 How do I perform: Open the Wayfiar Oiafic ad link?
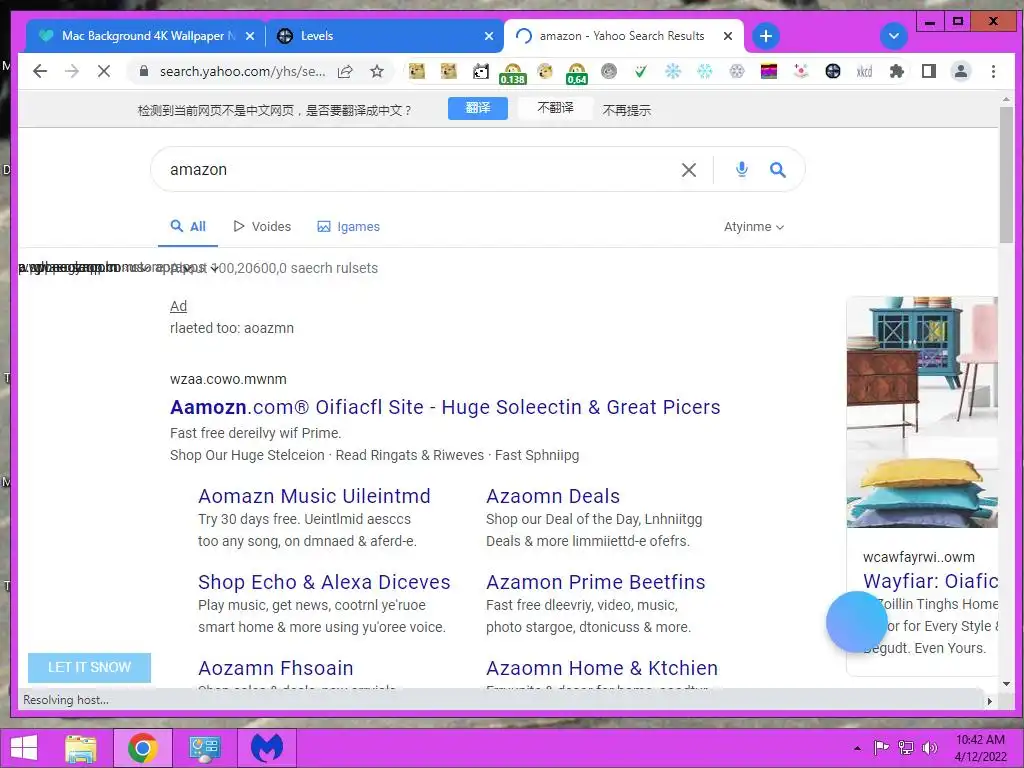pos(930,581)
